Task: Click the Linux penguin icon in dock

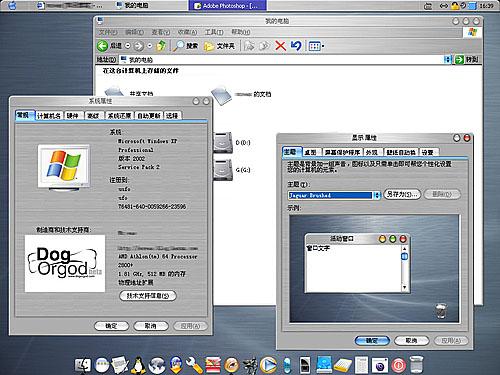Action: pos(138,365)
